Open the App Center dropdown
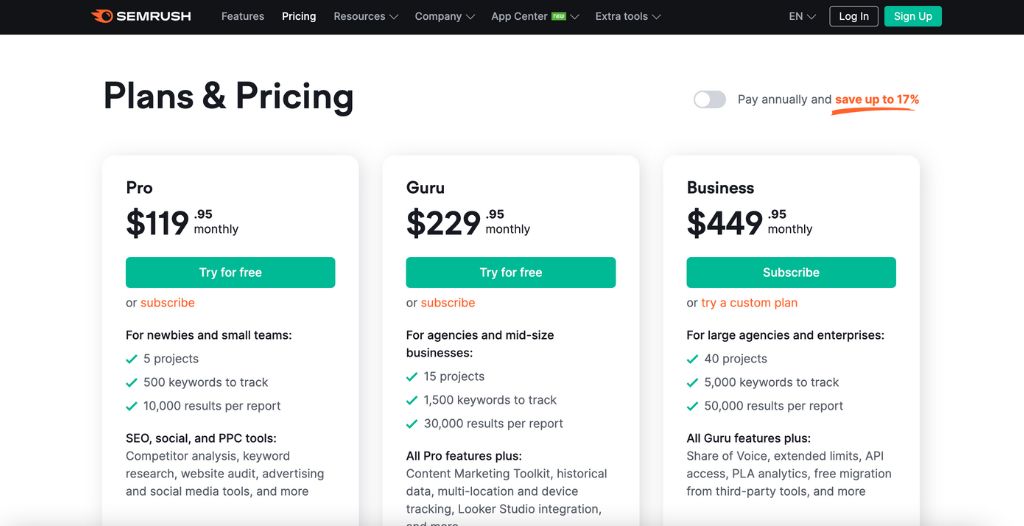 click(535, 17)
